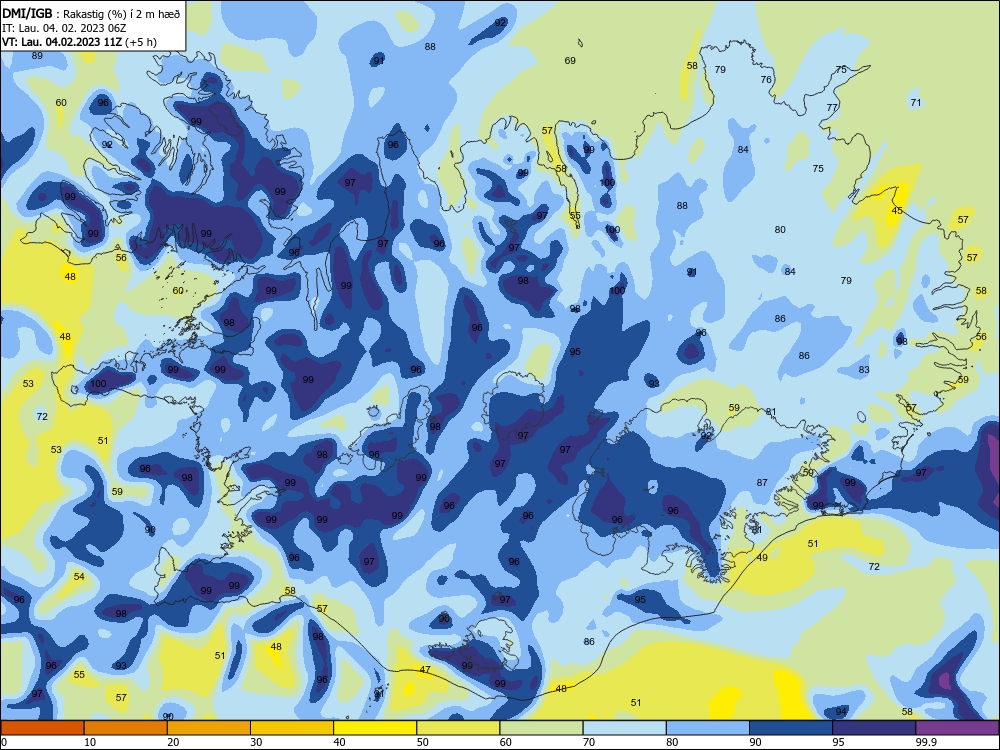Image resolution: width=1000 pixels, height=750 pixels.
Task: Choose the light green 60–70 legend swatch
Action: 541,728
